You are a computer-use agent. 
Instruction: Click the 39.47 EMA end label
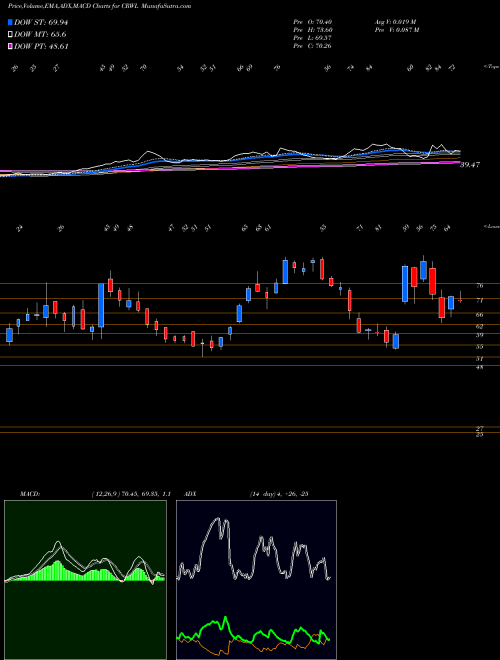pyautogui.click(x=470, y=165)
